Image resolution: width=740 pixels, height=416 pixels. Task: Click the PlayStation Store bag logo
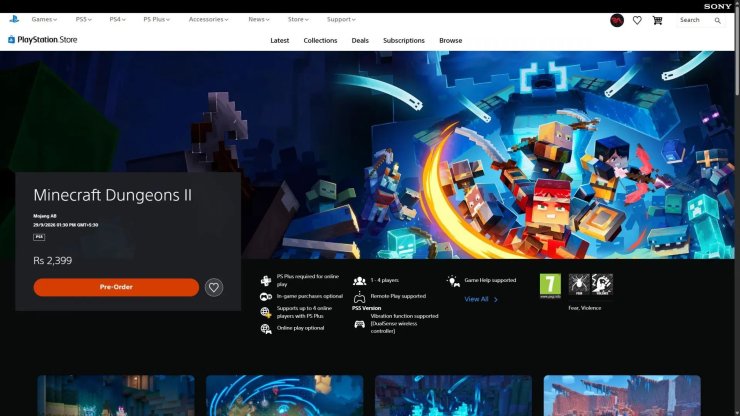(11, 40)
